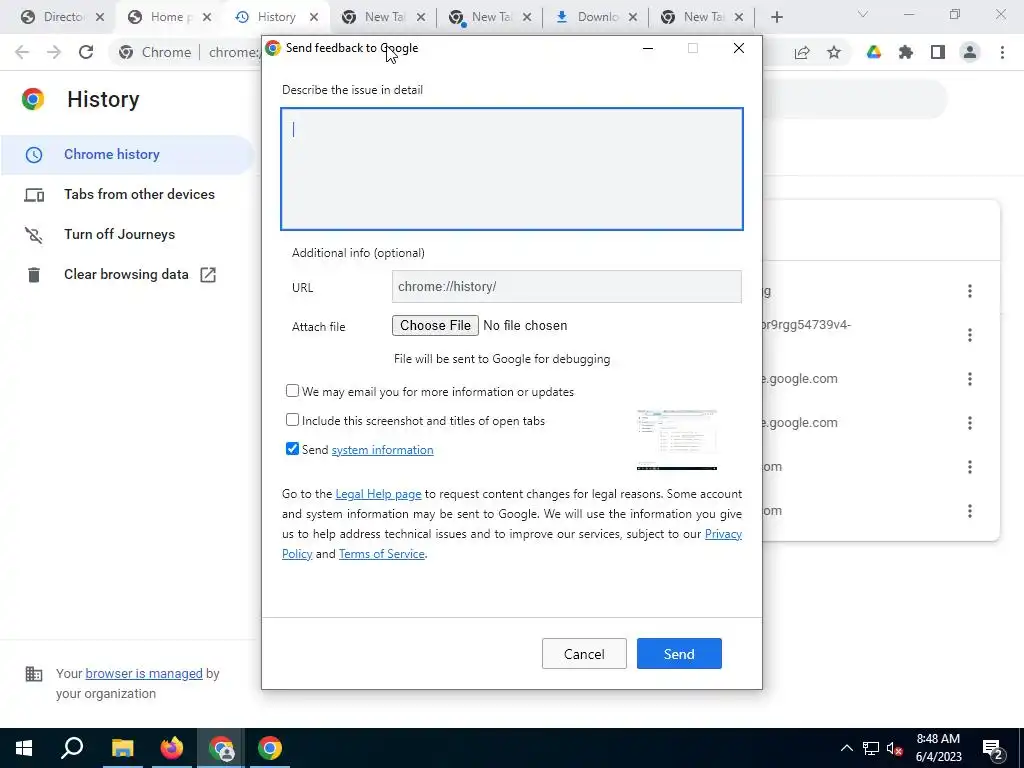1024x768 pixels.
Task: Send the feedback to Google
Action: click(x=679, y=654)
